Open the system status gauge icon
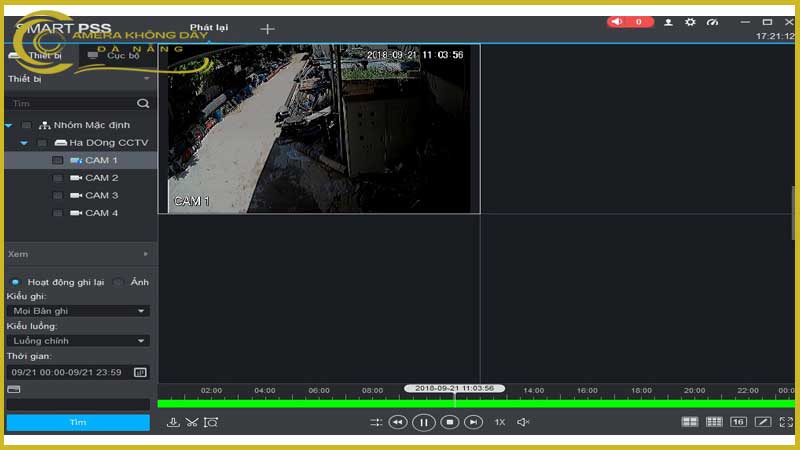This screenshot has height=450, width=800. pyautogui.click(x=712, y=22)
